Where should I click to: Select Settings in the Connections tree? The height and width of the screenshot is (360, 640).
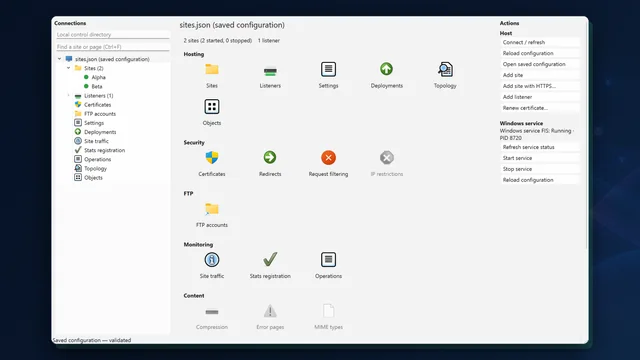click(x=94, y=122)
